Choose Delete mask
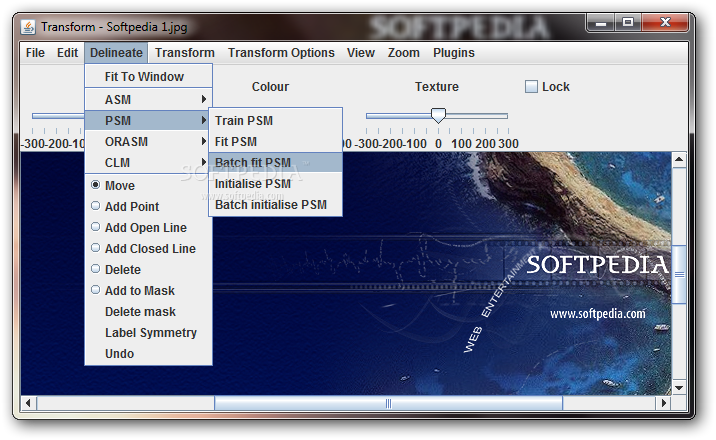 148,311
